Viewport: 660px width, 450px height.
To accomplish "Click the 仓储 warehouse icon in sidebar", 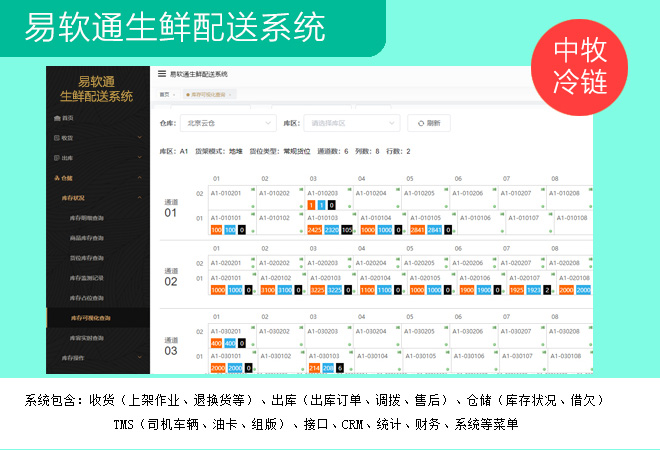I will click(57, 178).
